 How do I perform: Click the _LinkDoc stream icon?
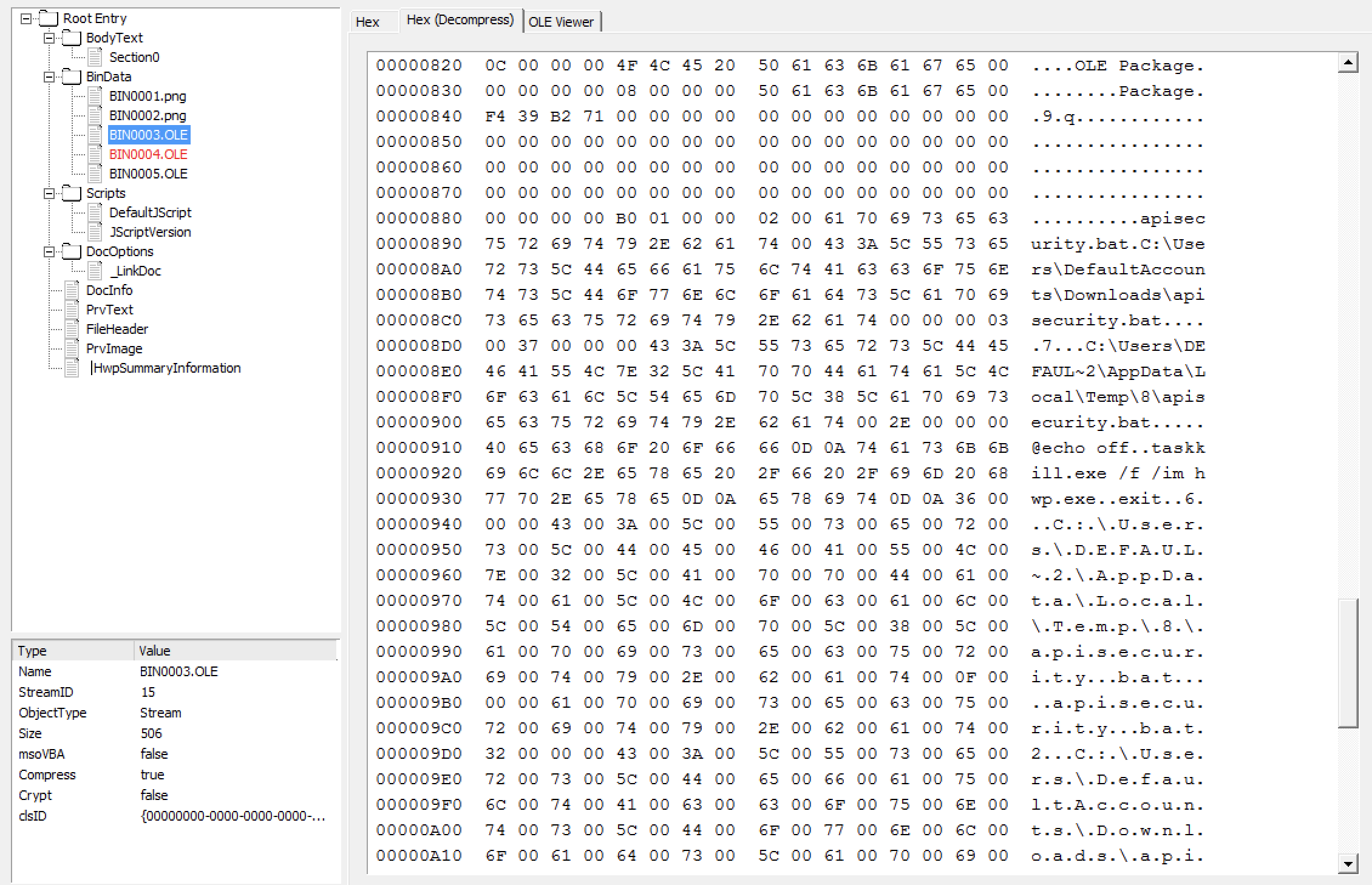coord(95,271)
